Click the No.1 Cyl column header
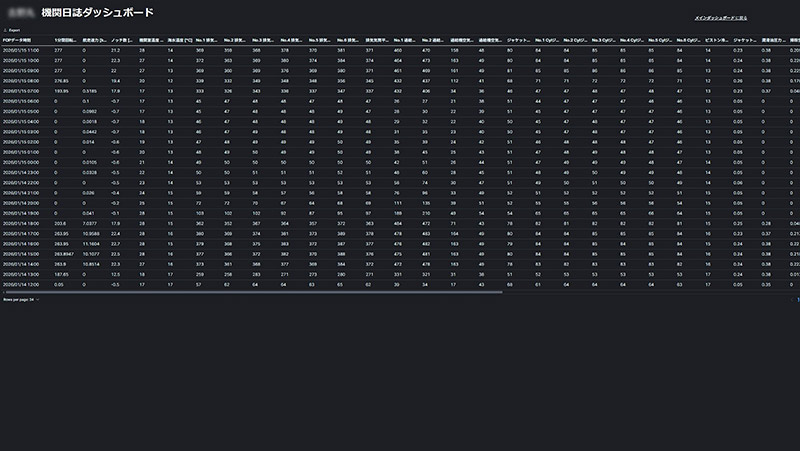The width and height of the screenshot is (800, 451). 548,40
